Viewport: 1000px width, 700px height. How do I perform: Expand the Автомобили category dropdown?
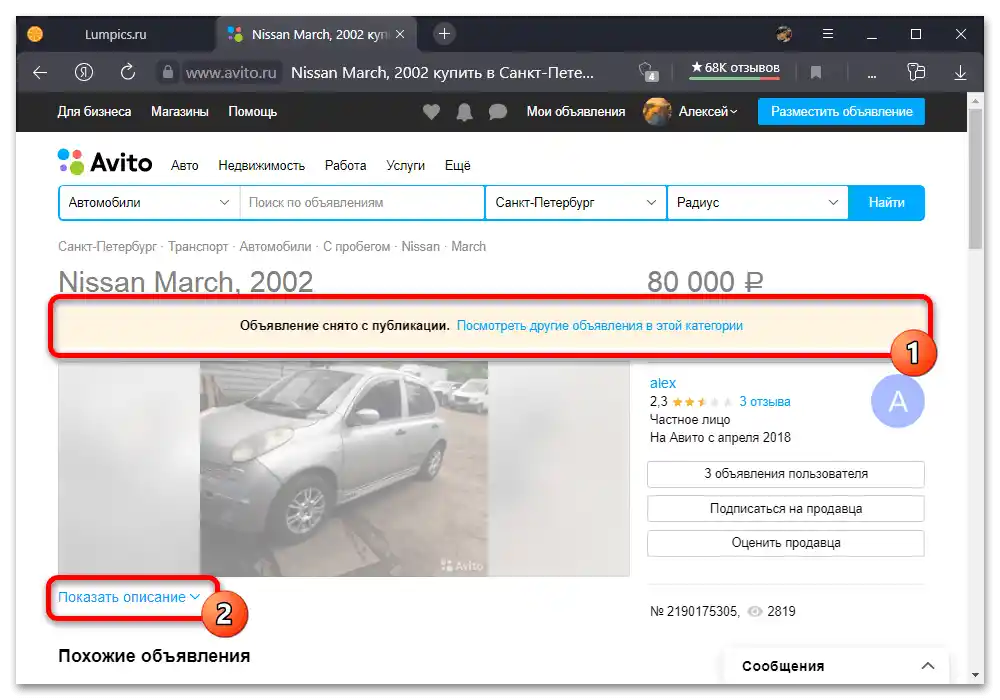[149, 203]
